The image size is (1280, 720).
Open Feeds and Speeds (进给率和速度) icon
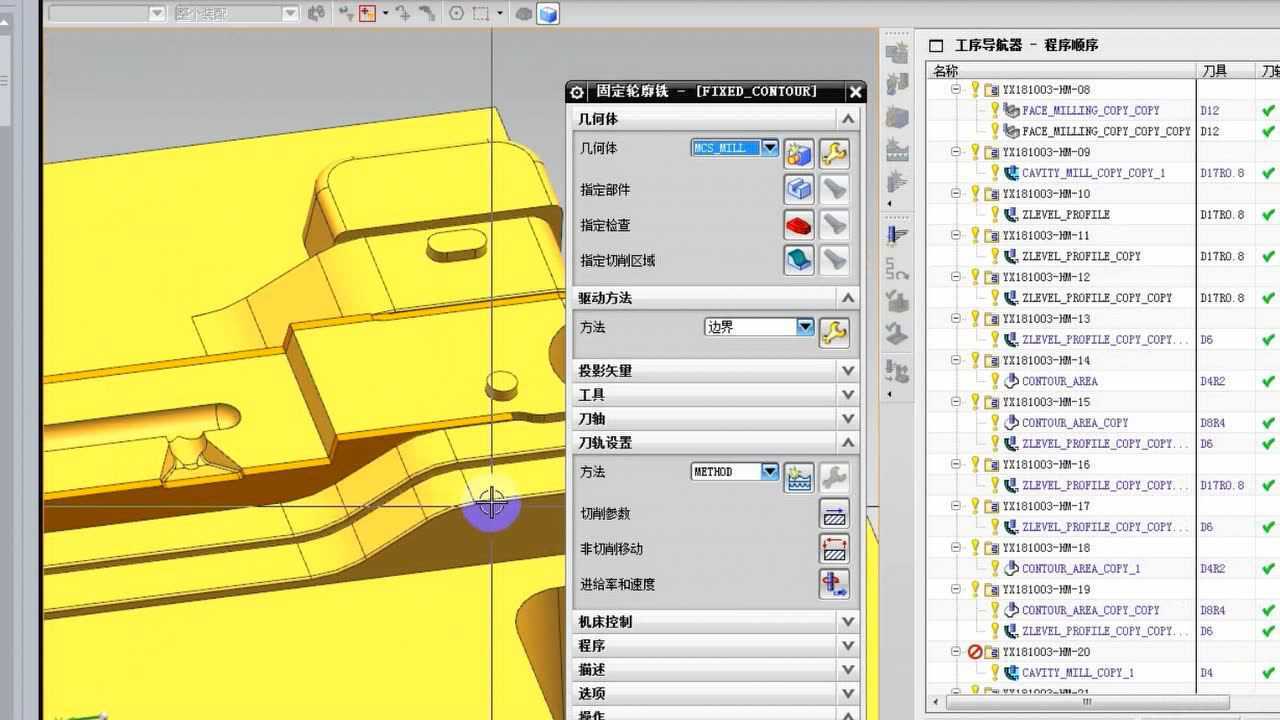[834, 584]
